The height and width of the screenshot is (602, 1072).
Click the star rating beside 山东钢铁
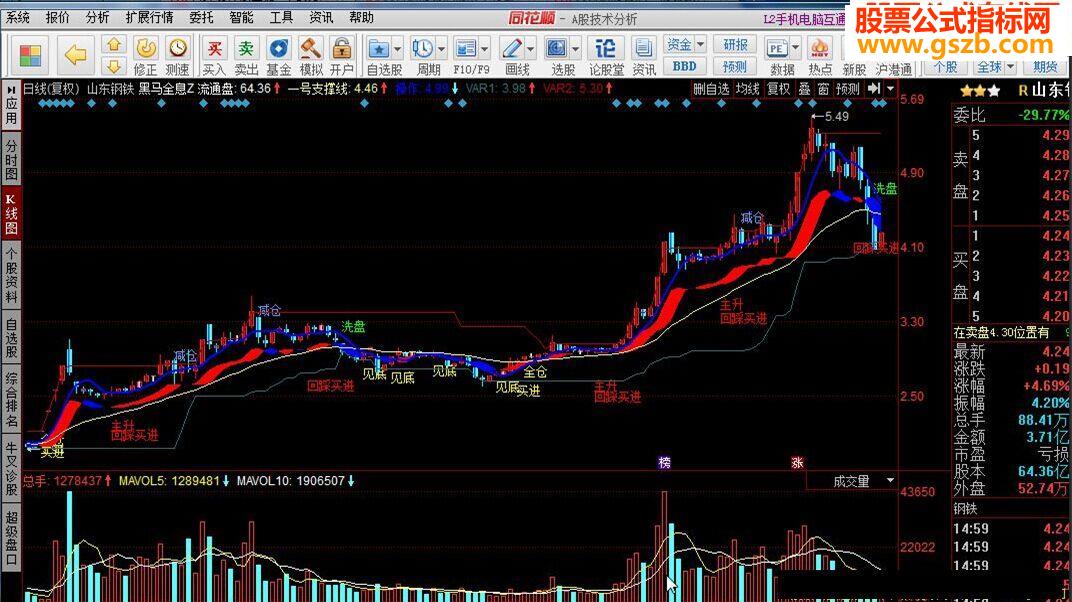pos(980,90)
